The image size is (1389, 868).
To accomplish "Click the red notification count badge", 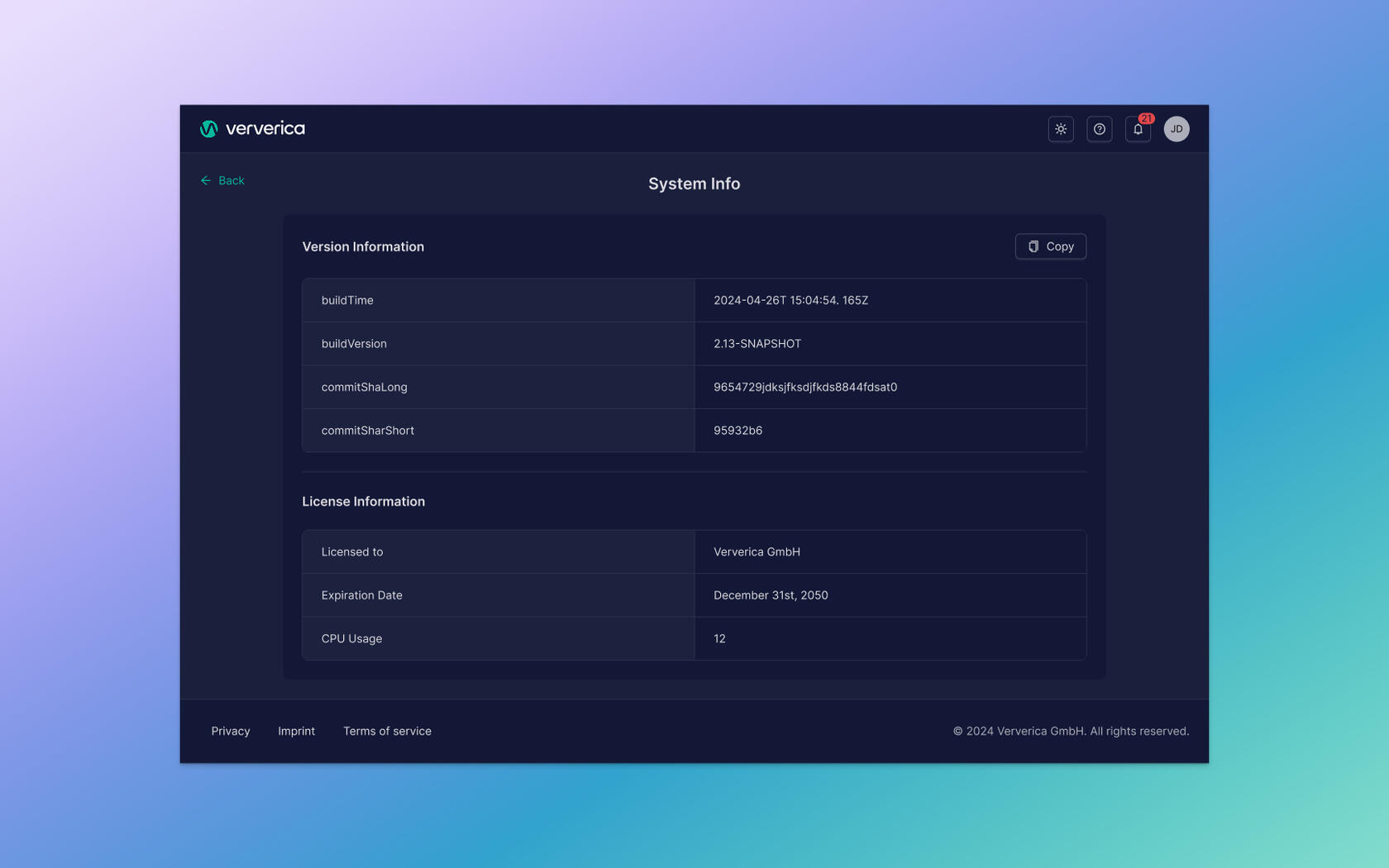I will click(1146, 118).
